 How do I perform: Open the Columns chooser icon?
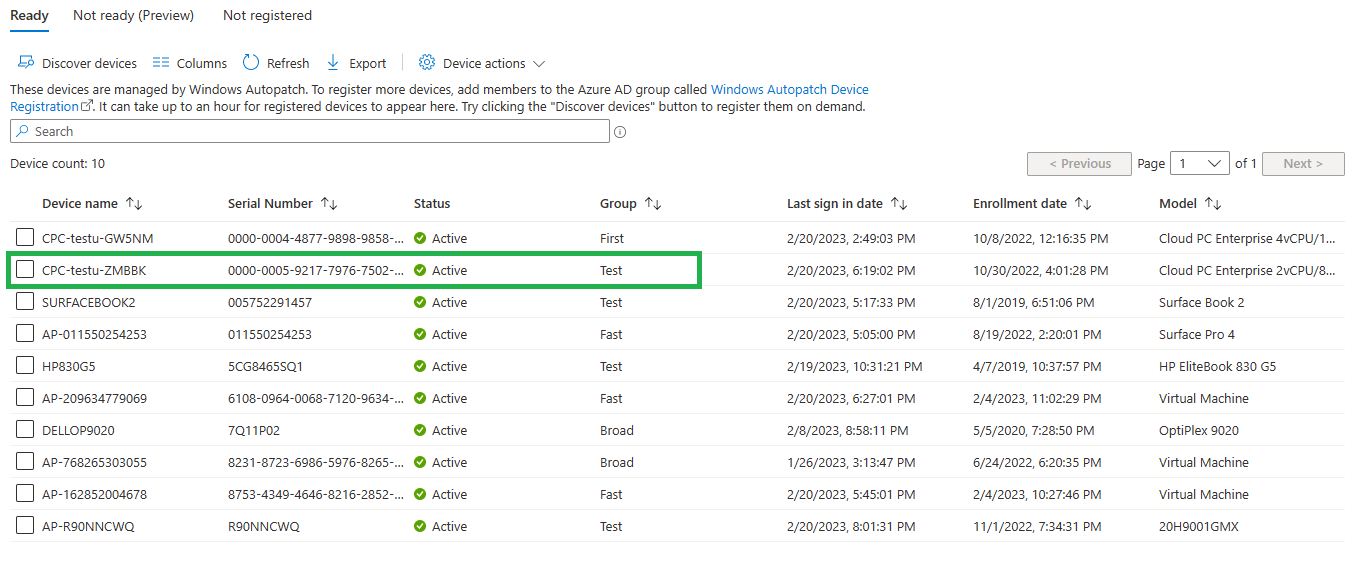[161, 63]
